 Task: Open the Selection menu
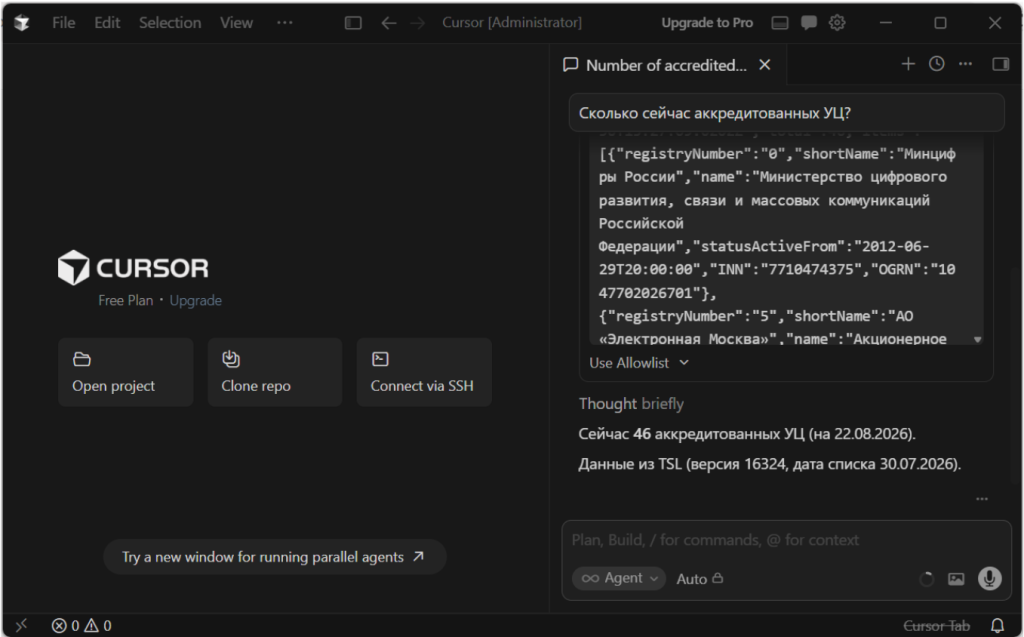click(x=170, y=23)
